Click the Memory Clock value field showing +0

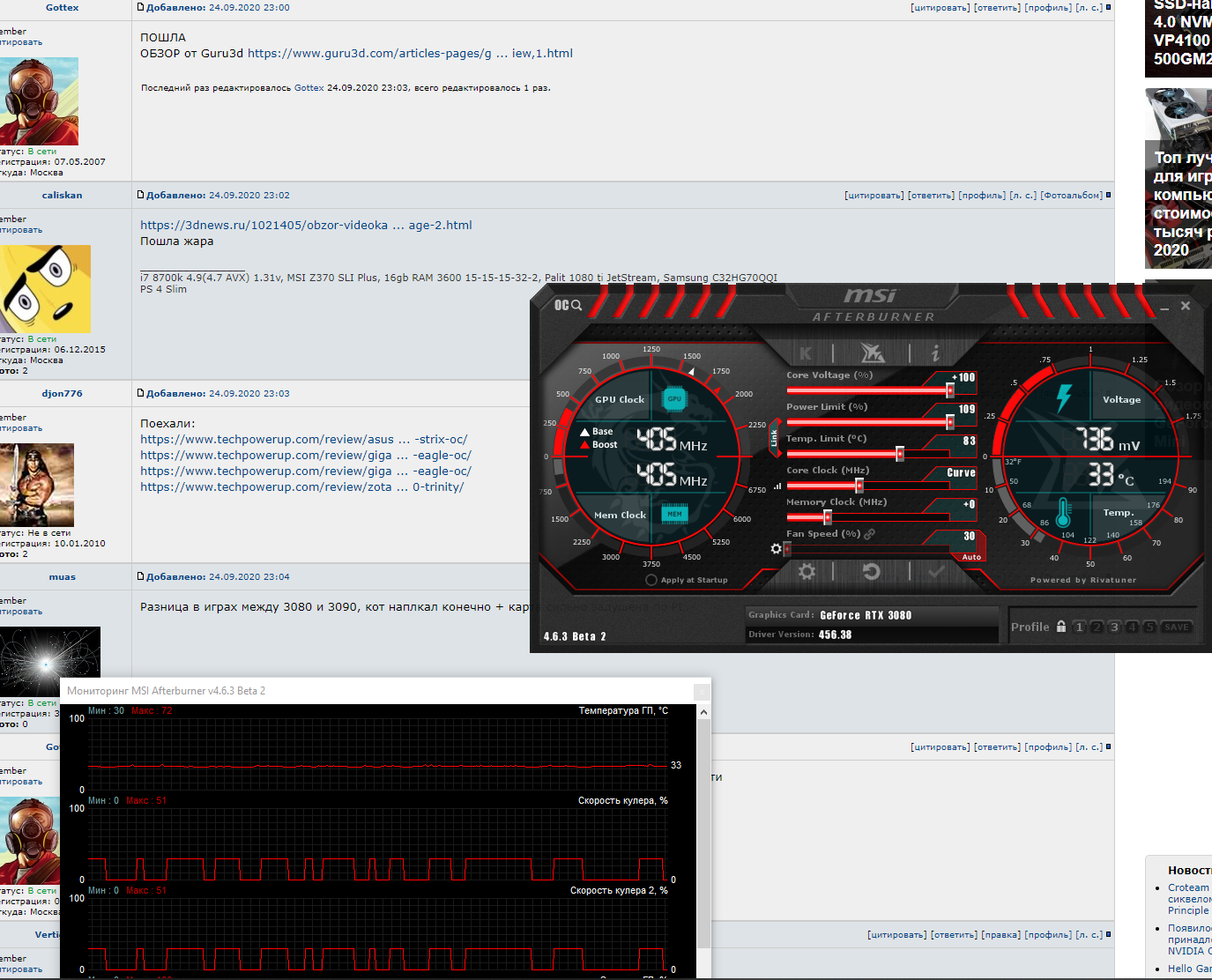[x=963, y=505]
